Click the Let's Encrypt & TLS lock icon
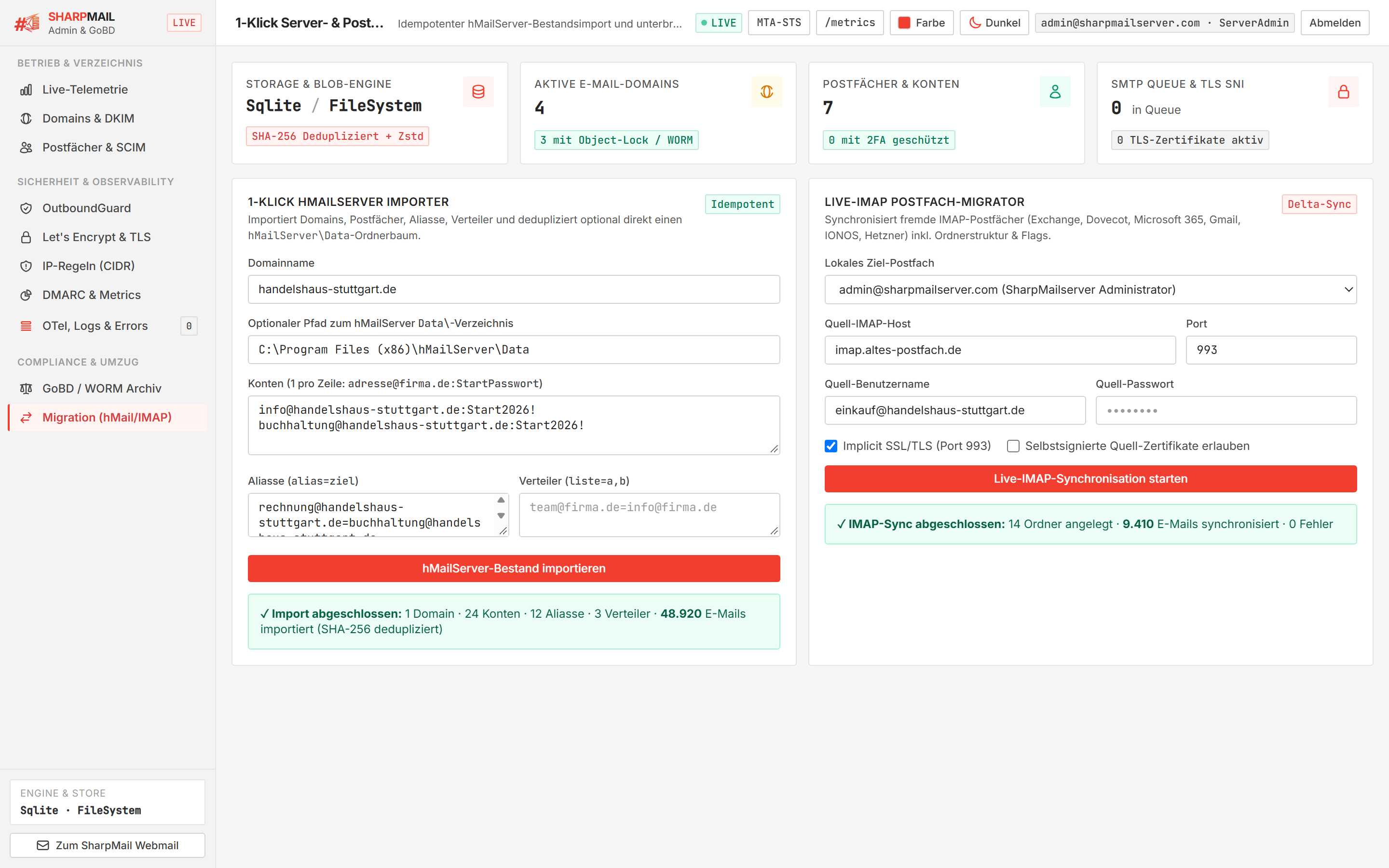 click(x=26, y=237)
